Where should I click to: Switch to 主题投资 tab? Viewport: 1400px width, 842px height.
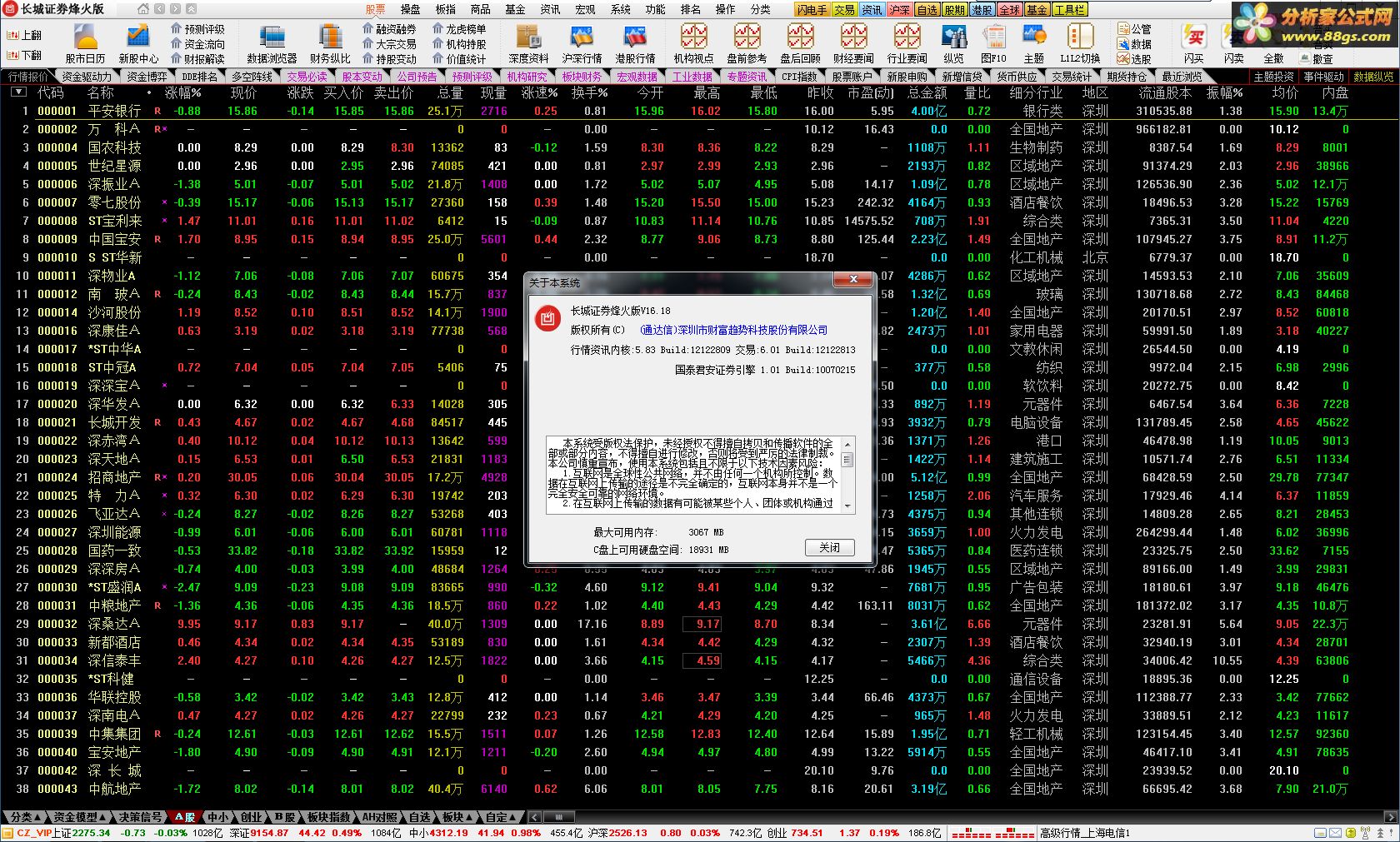[x=1273, y=77]
